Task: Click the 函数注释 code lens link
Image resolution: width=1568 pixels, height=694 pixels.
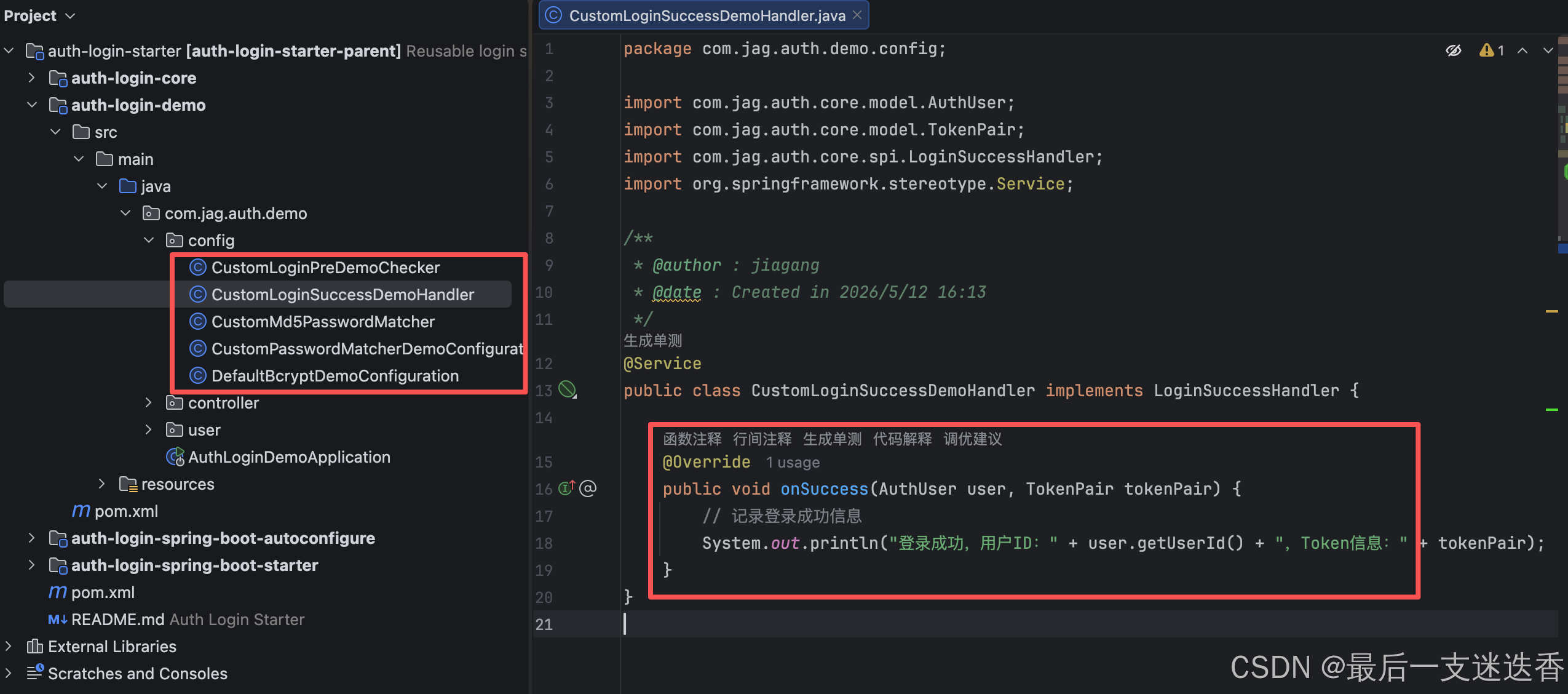Action: click(692, 439)
